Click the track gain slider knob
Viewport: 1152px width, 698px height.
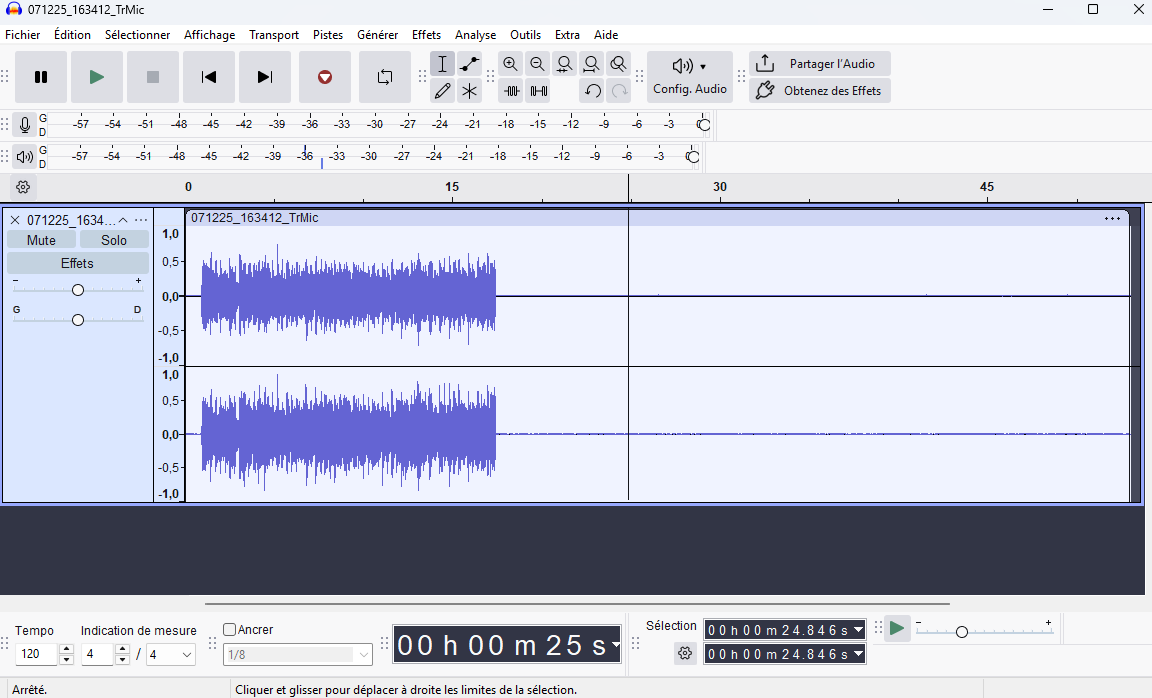click(x=77, y=290)
